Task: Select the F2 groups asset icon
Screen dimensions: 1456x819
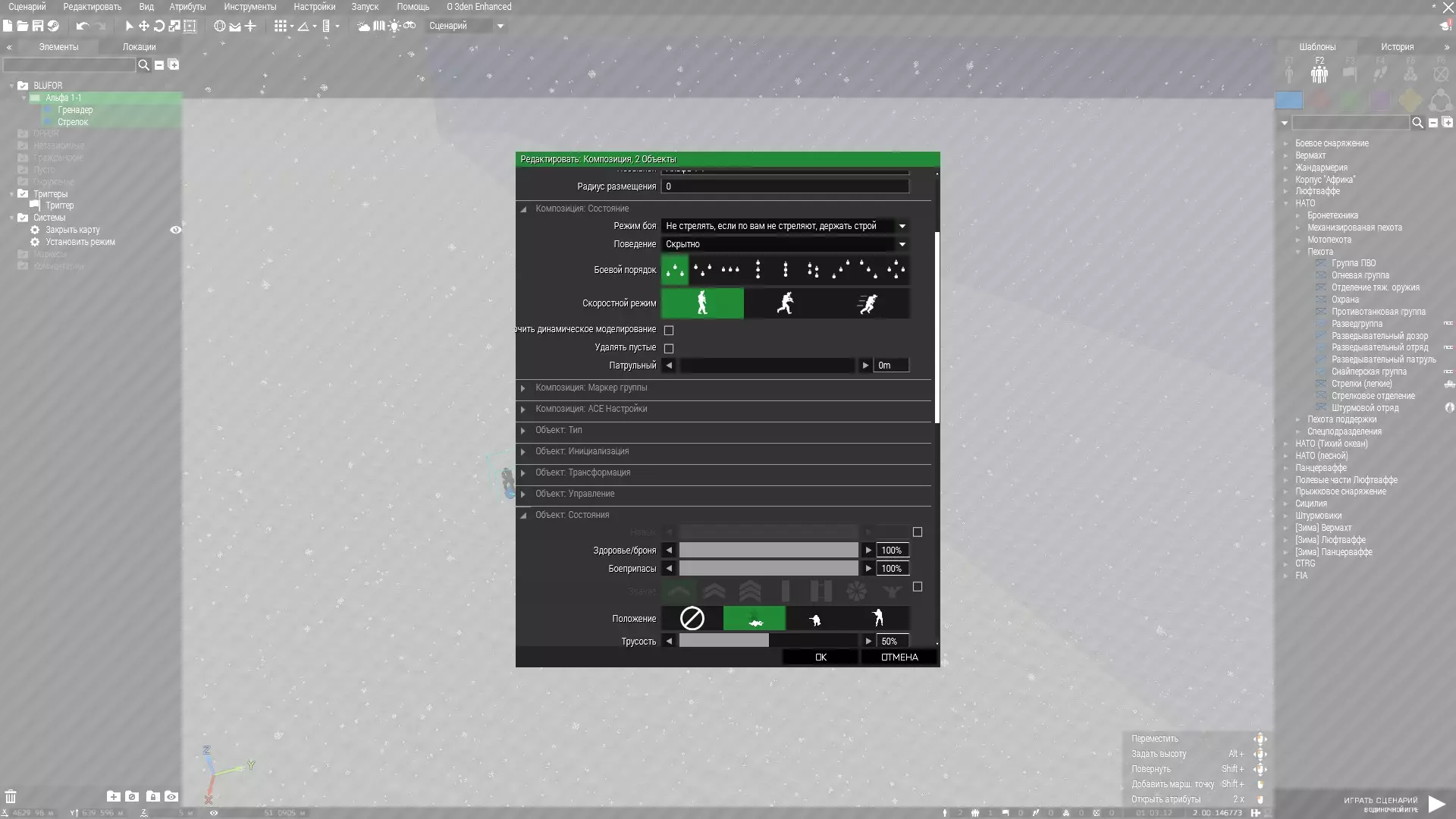Action: pyautogui.click(x=1319, y=74)
